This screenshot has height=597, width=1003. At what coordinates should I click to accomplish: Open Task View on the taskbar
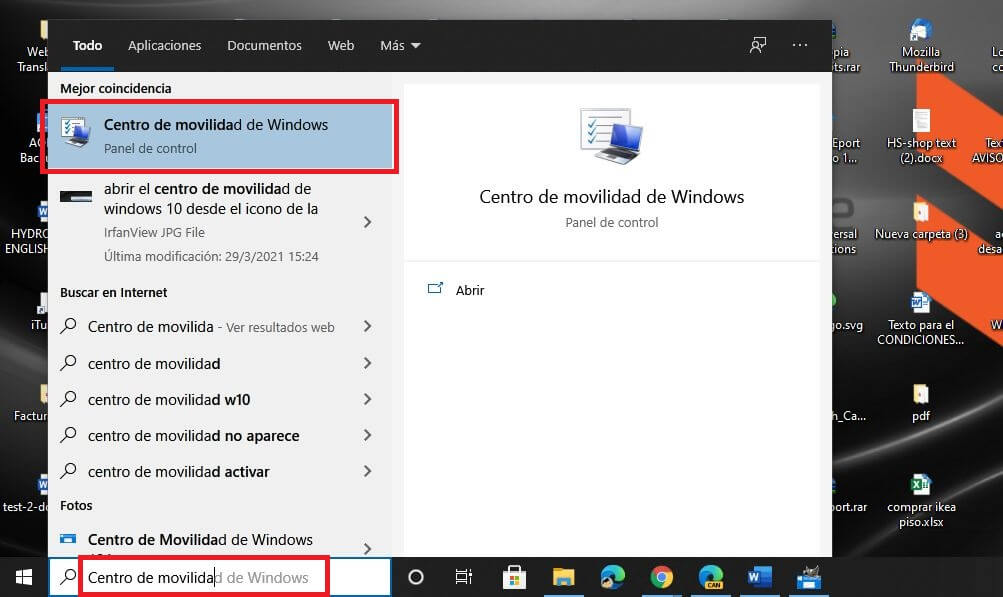tap(464, 577)
